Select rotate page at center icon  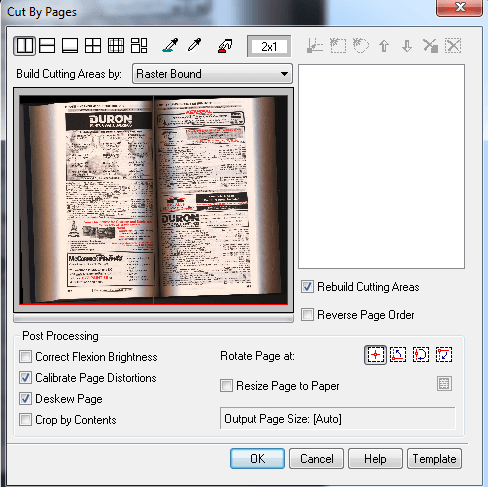coord(375,355)
